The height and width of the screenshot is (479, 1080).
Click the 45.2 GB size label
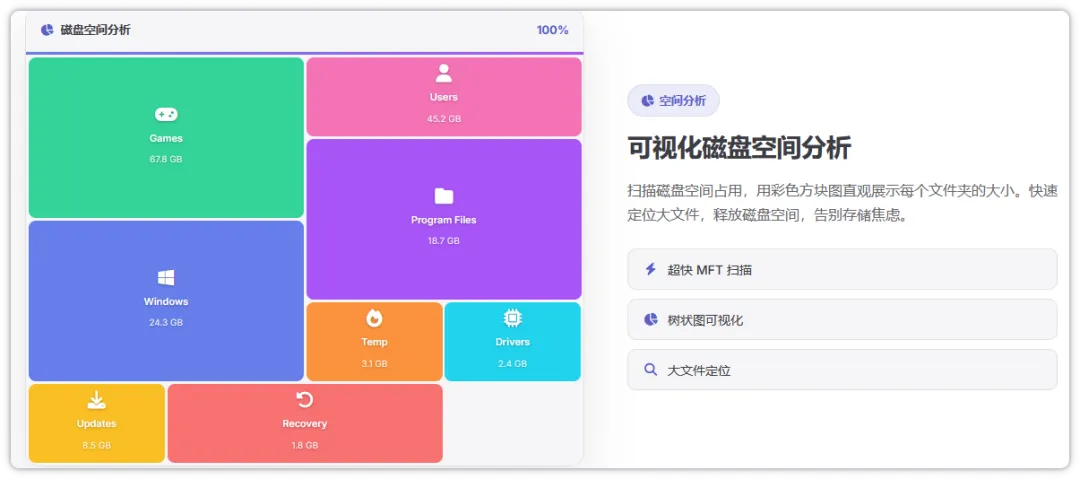pos(444,119)
